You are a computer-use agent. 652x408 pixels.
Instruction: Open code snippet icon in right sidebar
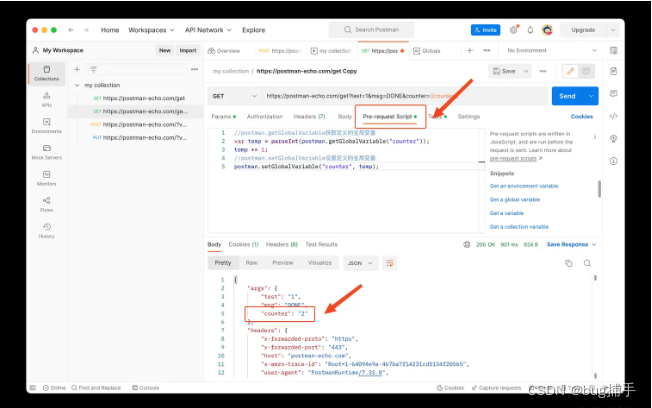tap(613, 116)
